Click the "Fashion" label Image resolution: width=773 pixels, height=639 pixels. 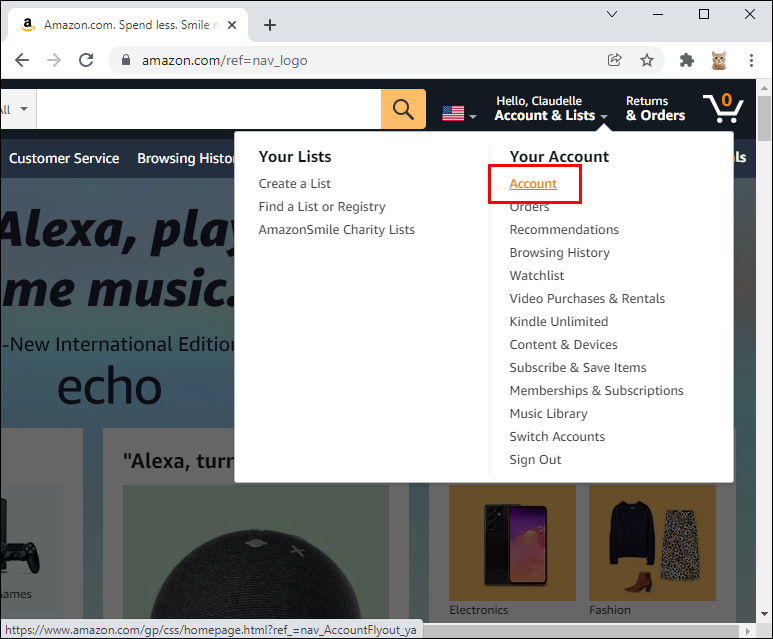[x=610, y=610]
